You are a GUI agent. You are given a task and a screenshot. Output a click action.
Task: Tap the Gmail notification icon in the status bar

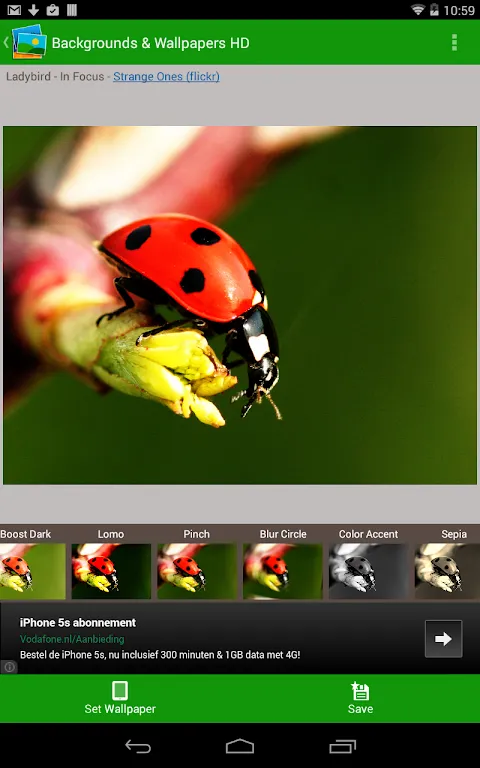click(x=14, y=10)
